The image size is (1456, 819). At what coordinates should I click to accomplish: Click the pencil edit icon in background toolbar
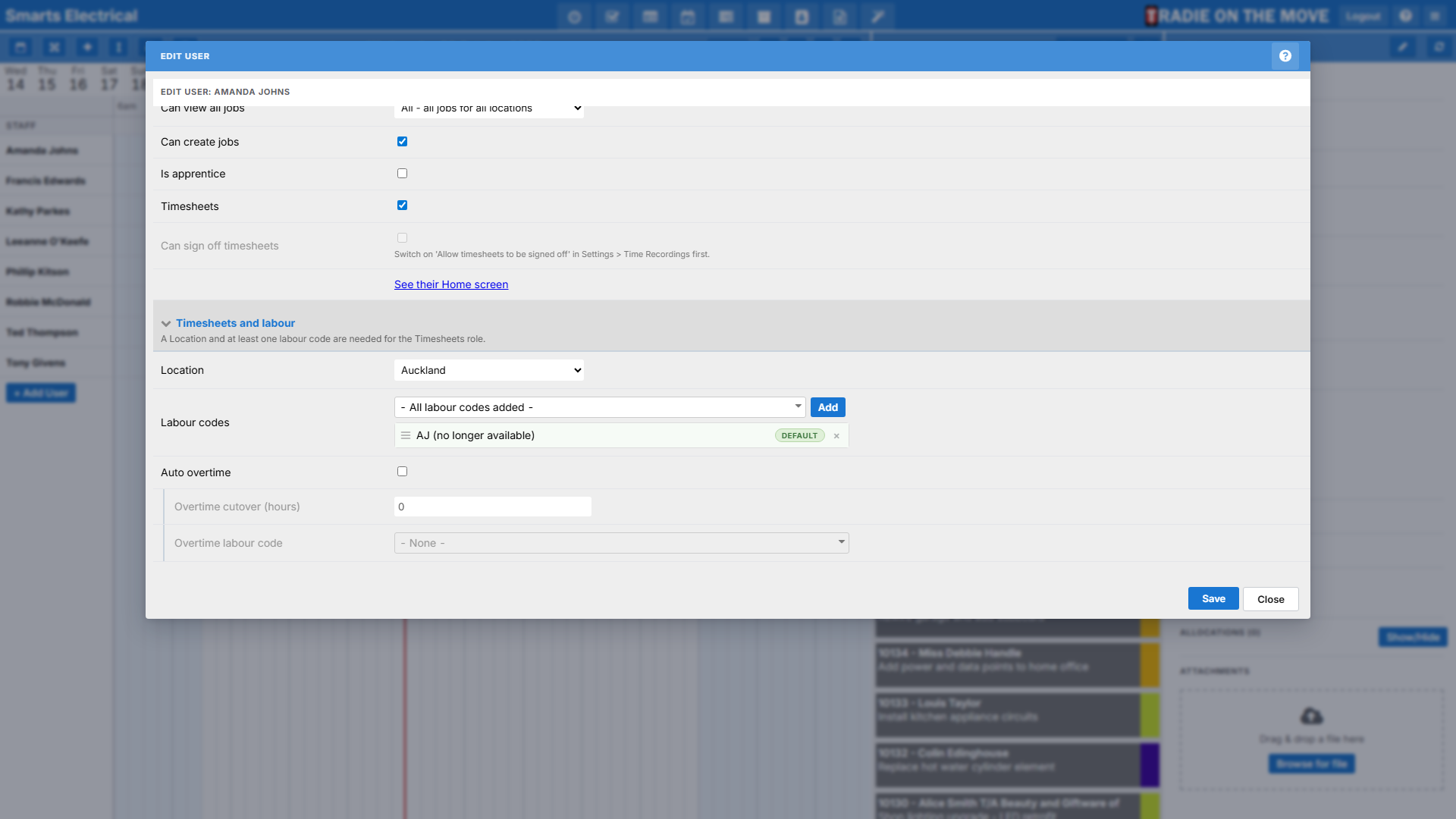[1403, 47]
